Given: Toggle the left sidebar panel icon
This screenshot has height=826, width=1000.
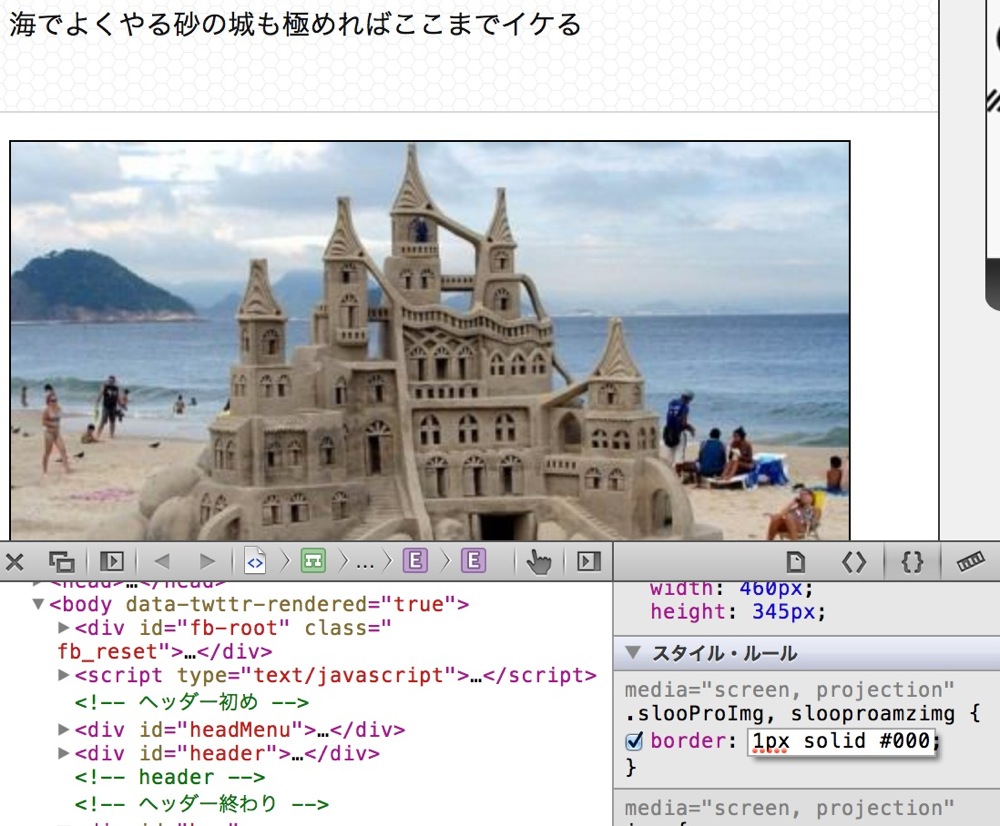Looking at the screenshot, I should coord(112,561).
